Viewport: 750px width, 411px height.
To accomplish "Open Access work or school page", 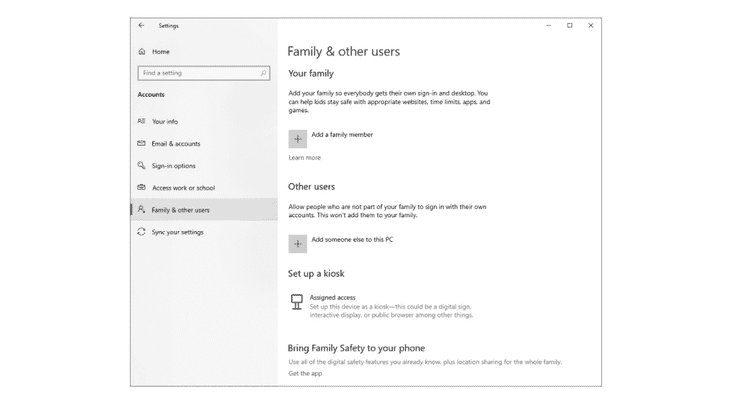I will pos(184,188).
